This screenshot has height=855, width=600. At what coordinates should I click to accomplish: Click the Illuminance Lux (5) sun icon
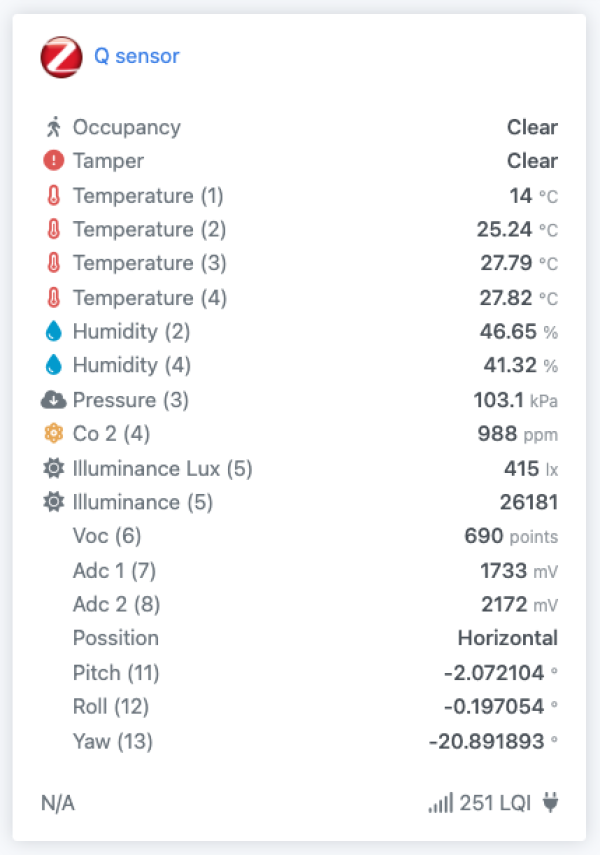click(53, 468)
